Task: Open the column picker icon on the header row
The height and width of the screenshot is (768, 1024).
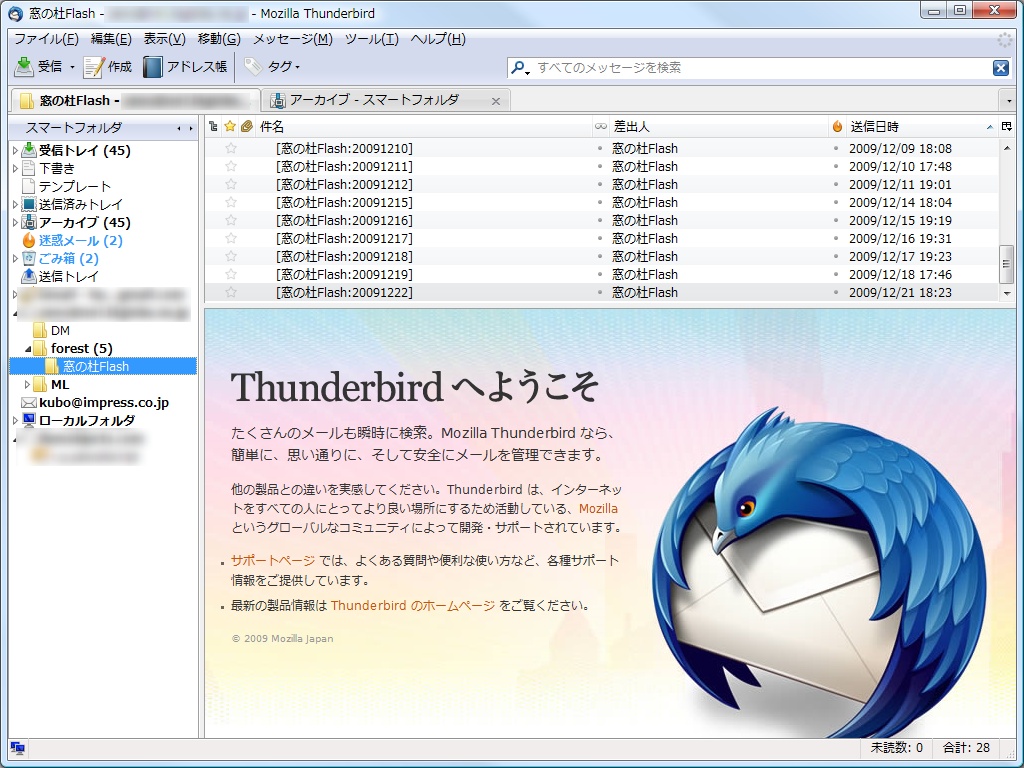Action: coord(1006,127)
